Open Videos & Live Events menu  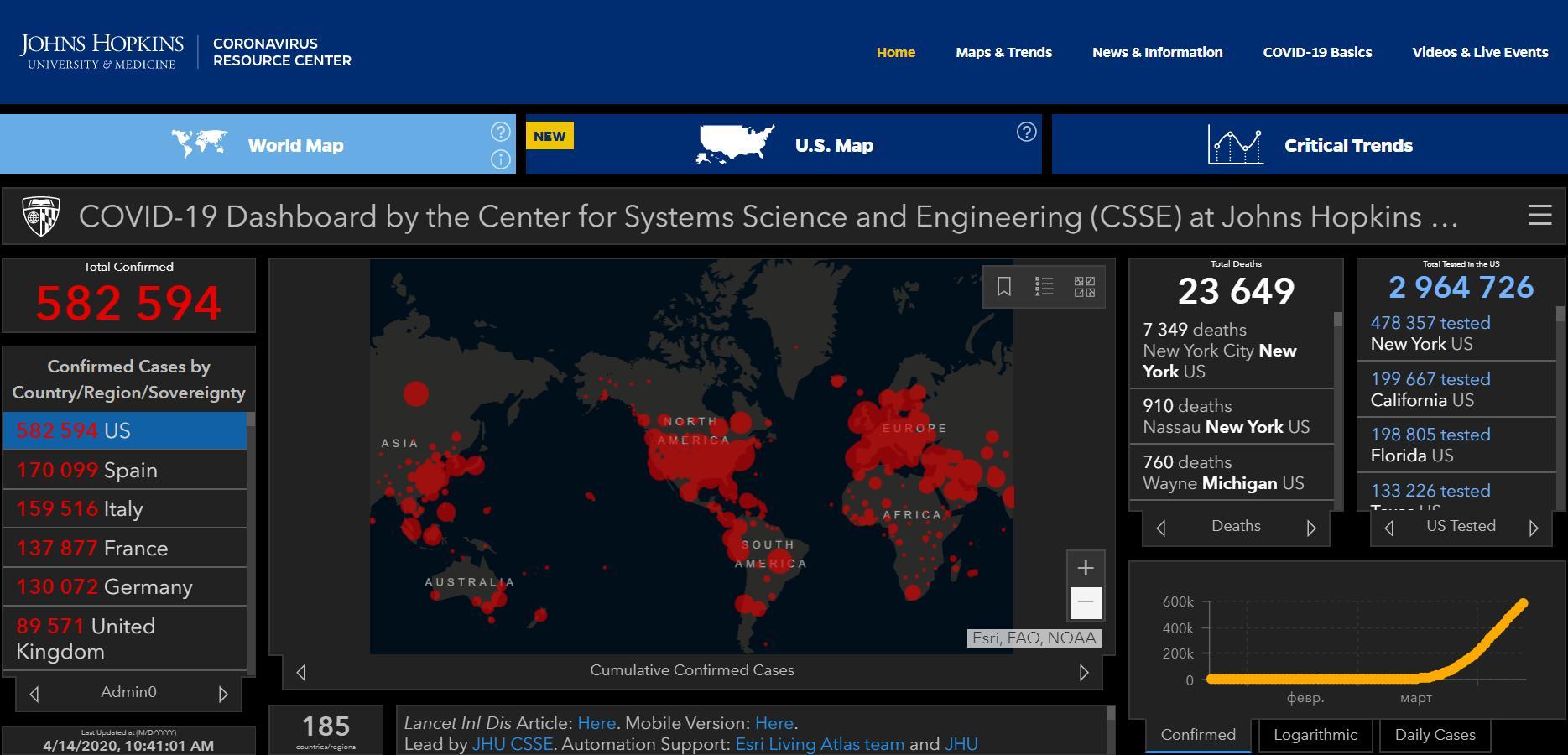click(x=1480, y=52)
